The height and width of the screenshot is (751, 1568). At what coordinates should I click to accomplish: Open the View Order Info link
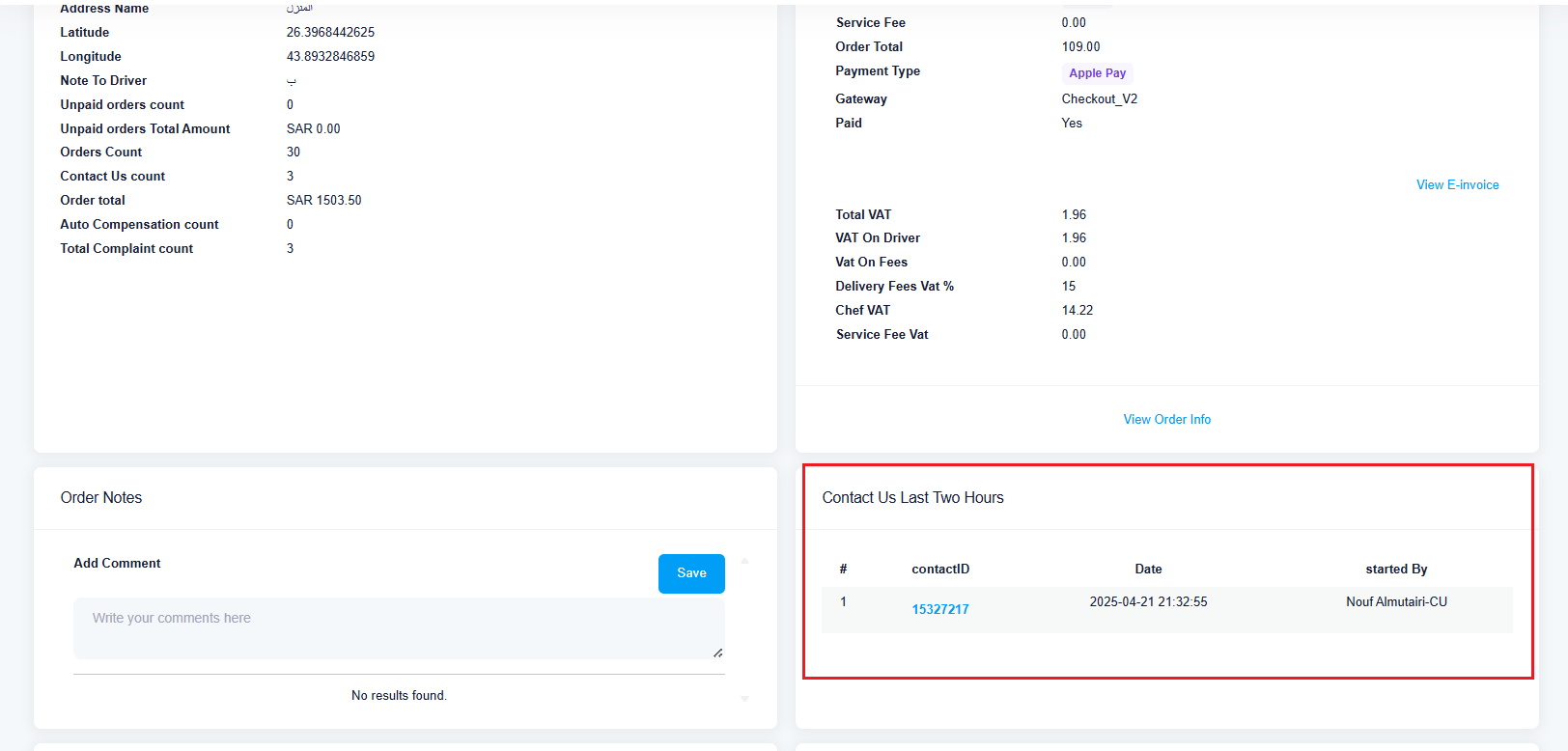(1166, 420)
